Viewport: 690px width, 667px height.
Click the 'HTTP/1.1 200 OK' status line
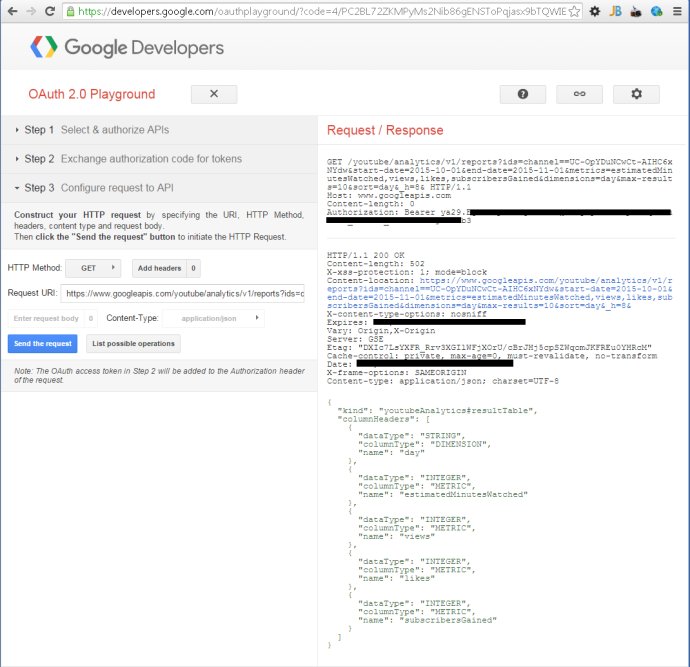tap(366, 255)
